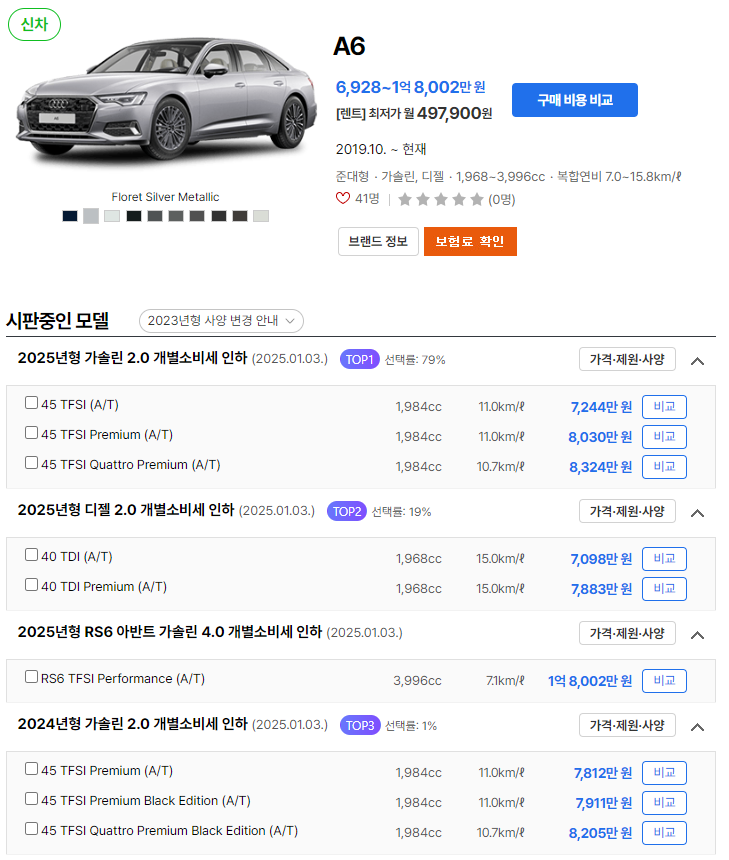Click the TOP2 badge
The height and width of the screenshot is (860, 729).
click(347, 512)
